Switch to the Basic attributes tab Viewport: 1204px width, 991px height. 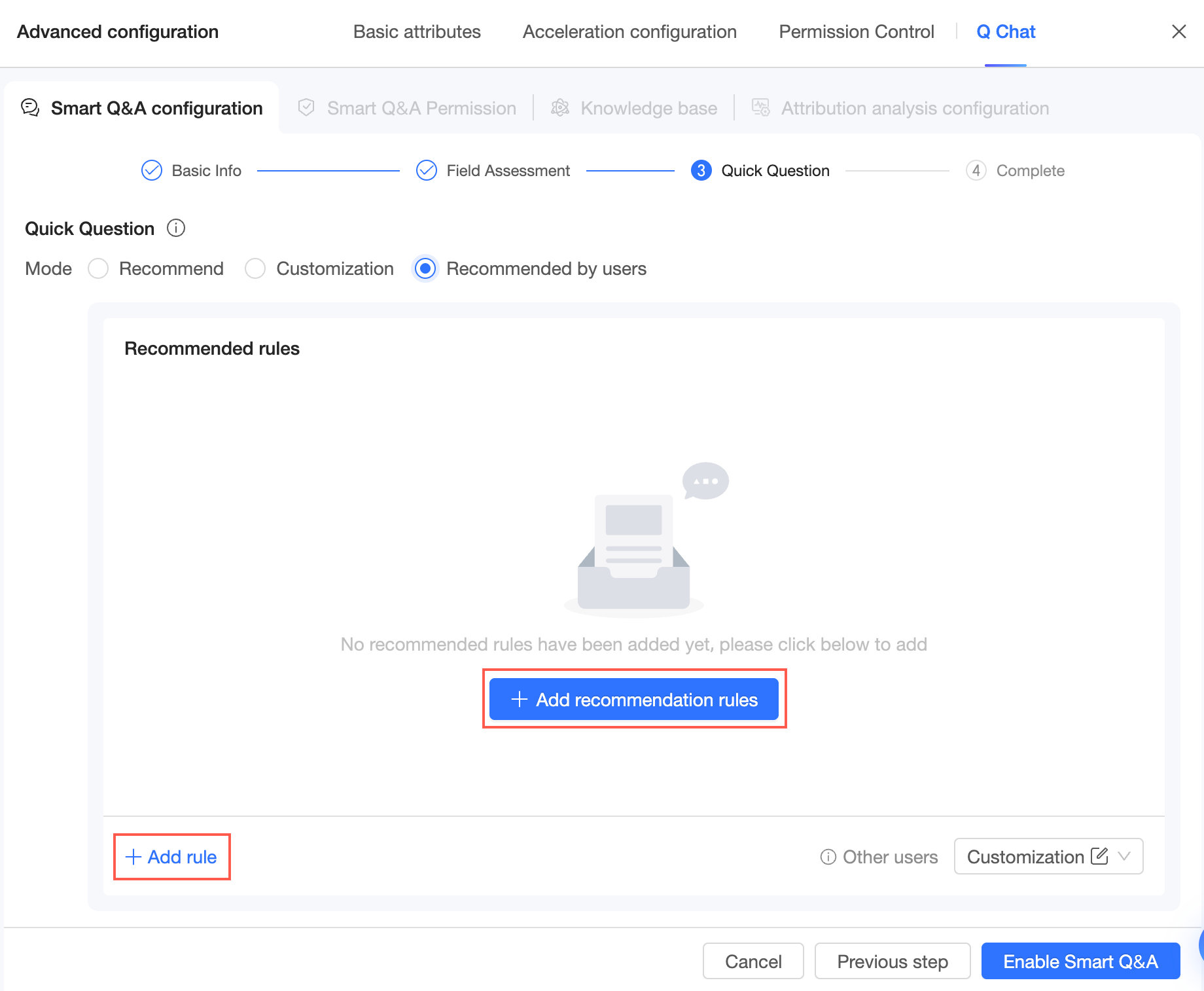417,31
